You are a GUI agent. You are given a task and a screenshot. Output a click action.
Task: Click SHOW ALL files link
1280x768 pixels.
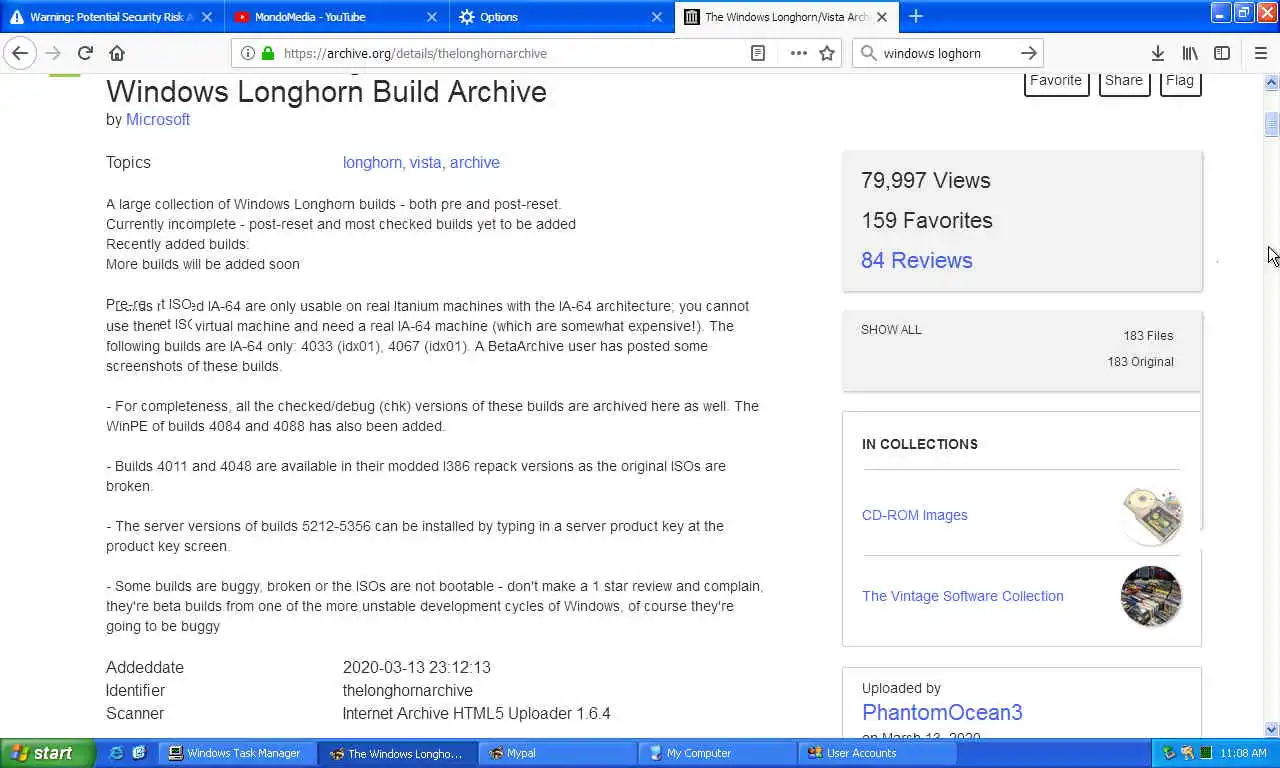(891, 330)
